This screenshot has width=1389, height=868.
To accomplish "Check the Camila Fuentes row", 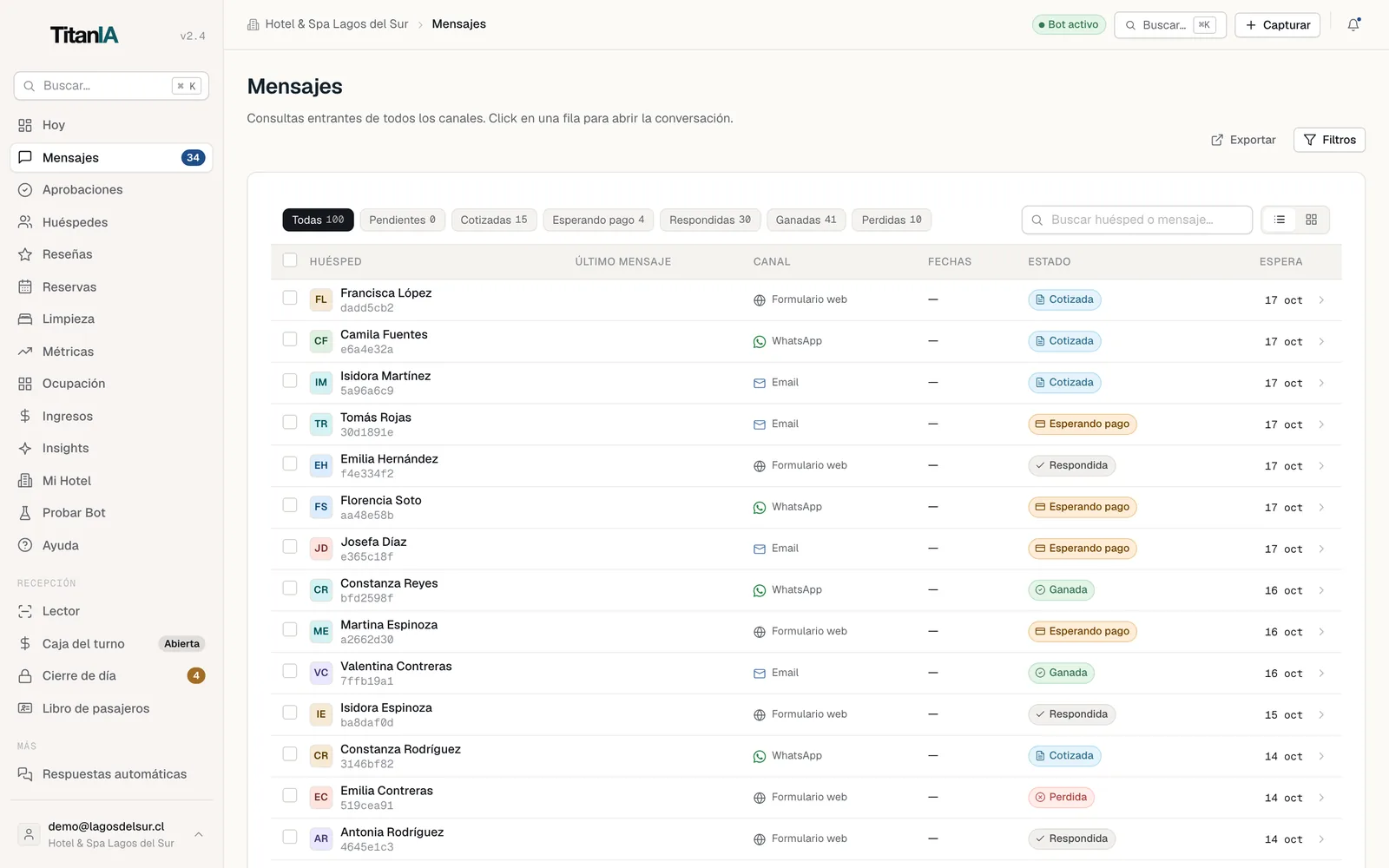I will [x=290, y=339].
